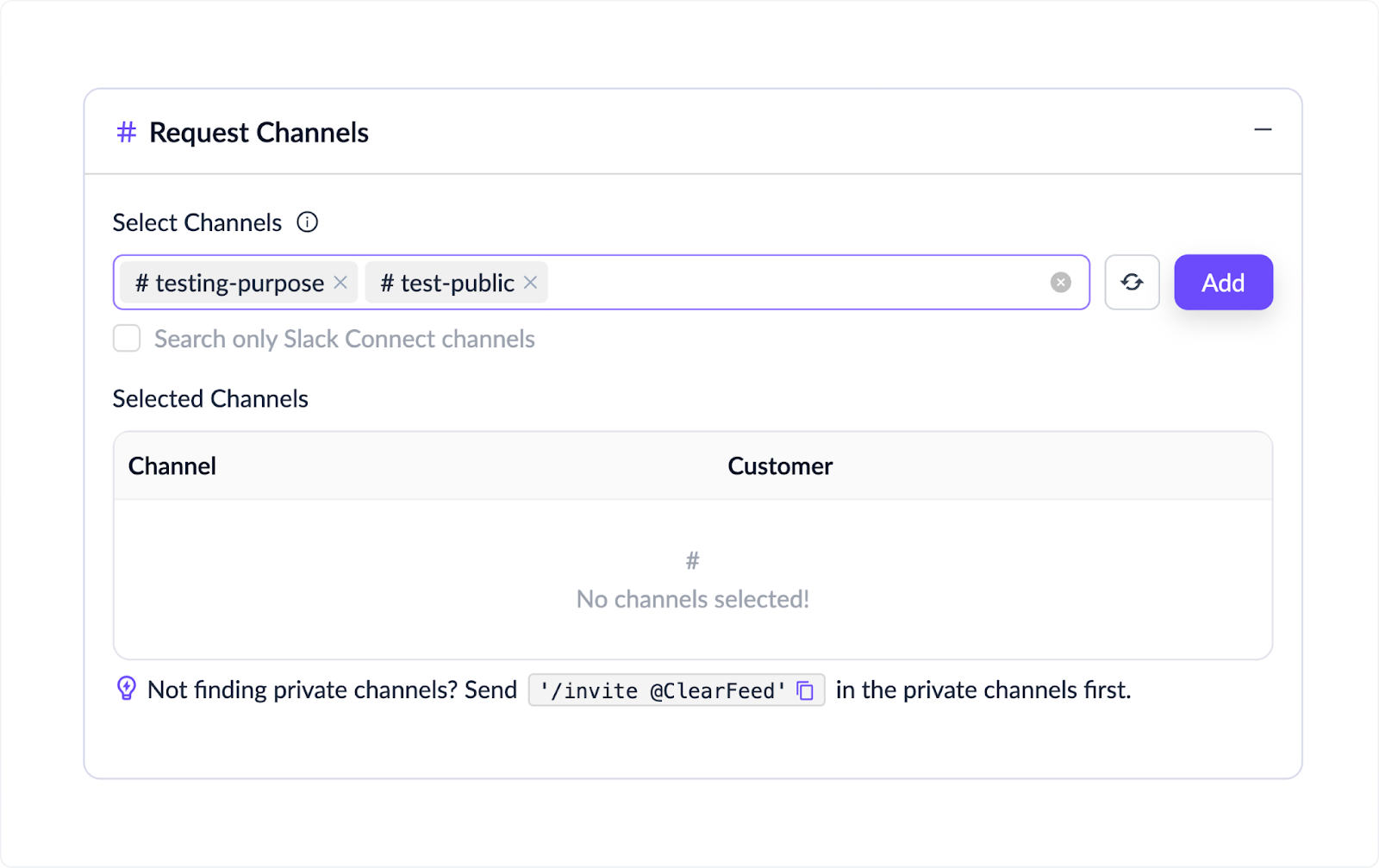1379x868 pixels.
Task: Click the Customer column header
Action: tap(779, 465)
